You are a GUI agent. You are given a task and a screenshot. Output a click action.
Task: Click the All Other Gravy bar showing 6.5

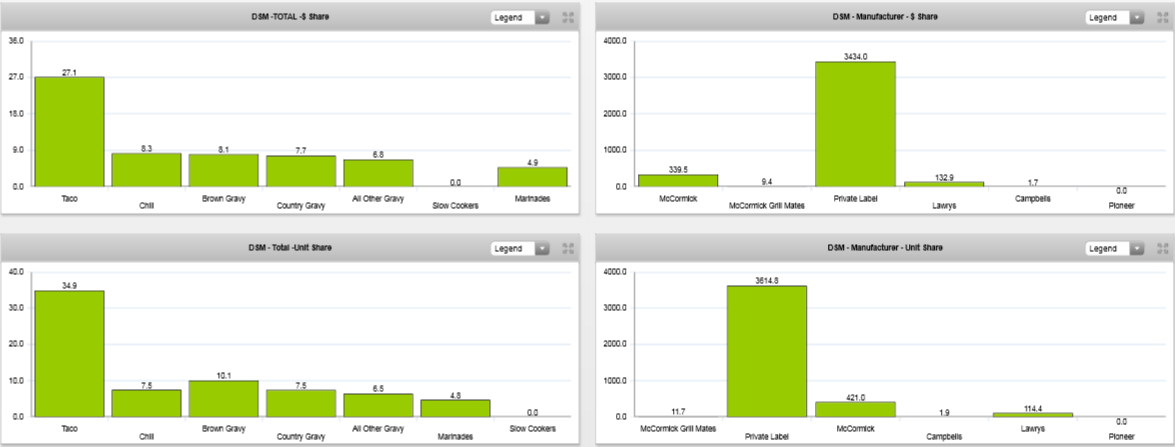378,405
